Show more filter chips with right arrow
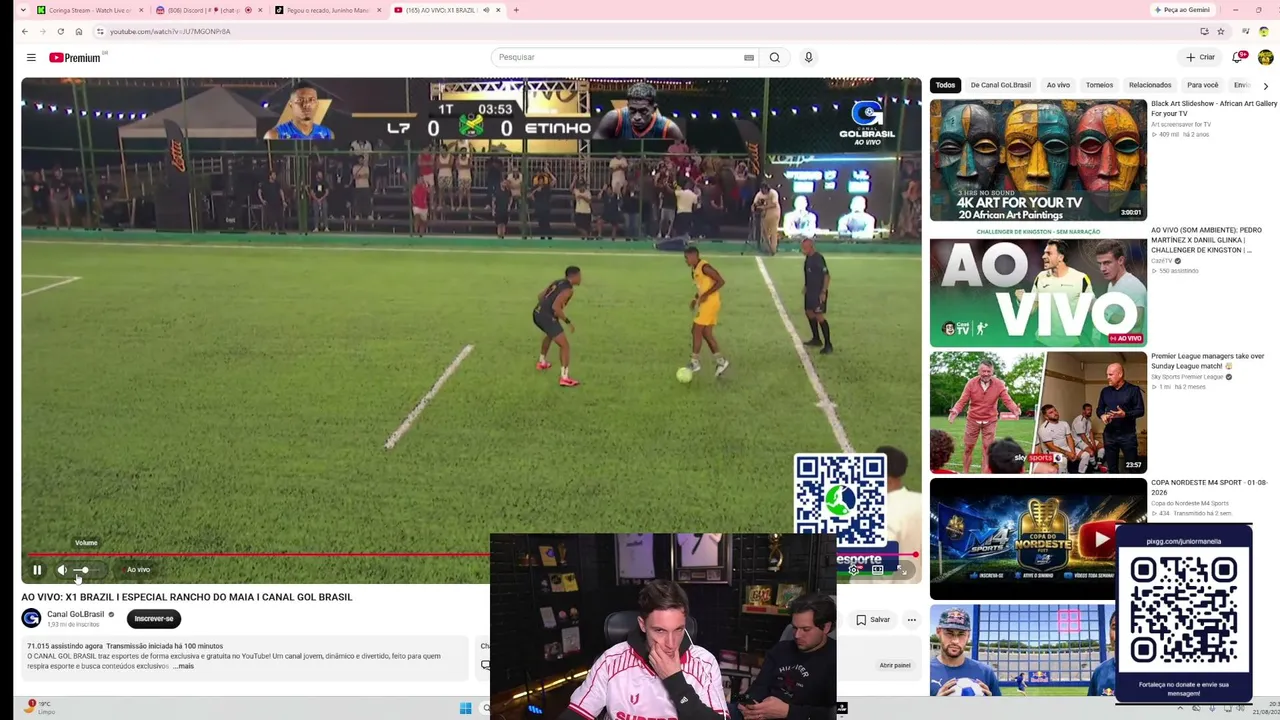This screenshot has height=720, width=1280. (x=1266, y=86)
